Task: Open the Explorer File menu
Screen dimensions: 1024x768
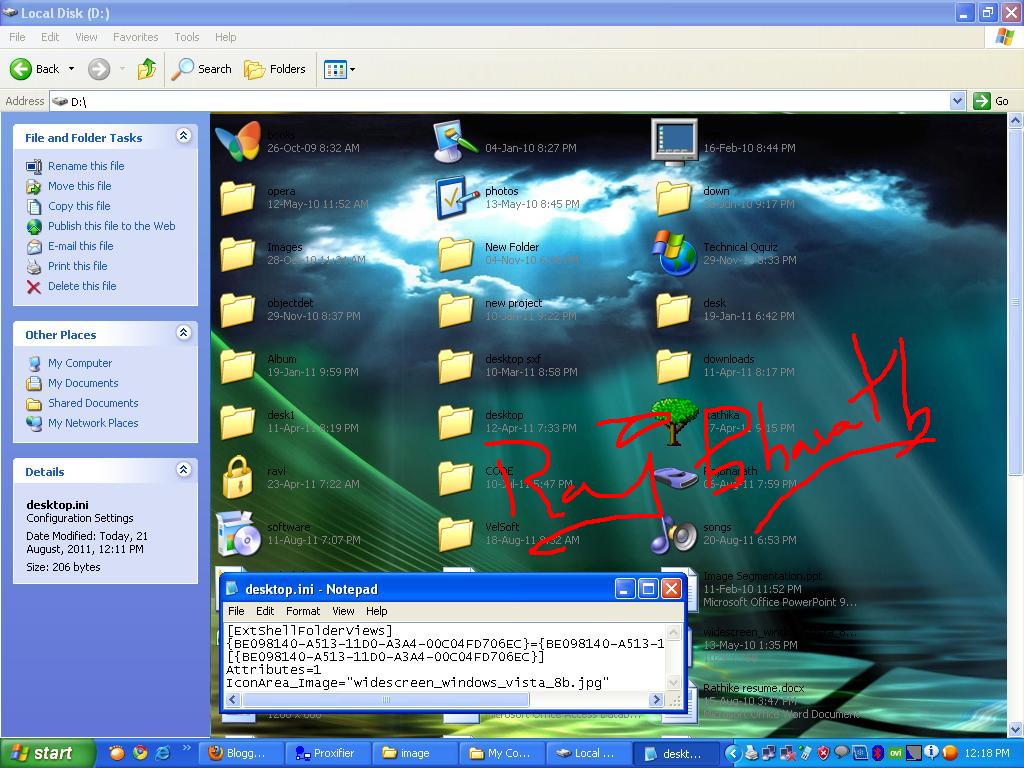Action: 17,37
